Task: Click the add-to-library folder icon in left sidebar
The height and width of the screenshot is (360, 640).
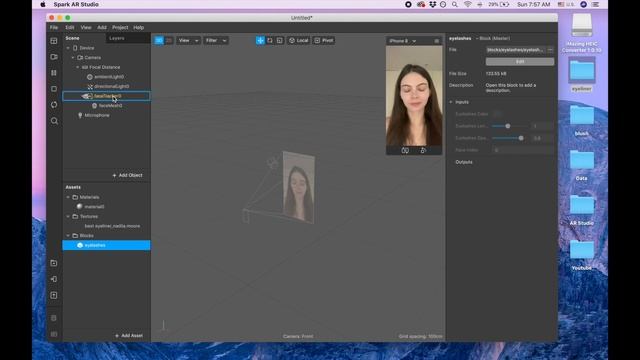Action: (54, 263)
